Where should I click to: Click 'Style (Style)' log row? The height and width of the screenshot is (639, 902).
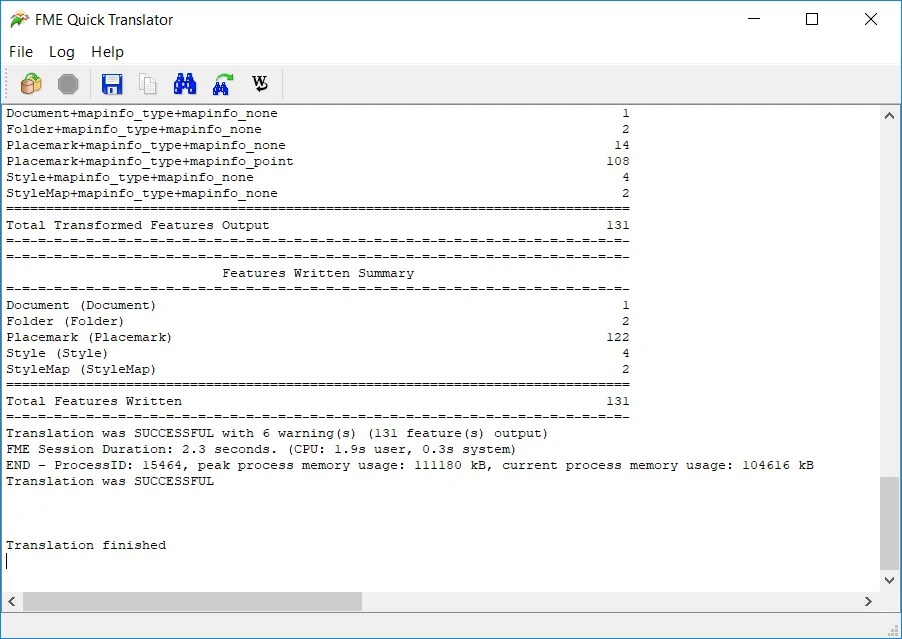tap(318, 353)
